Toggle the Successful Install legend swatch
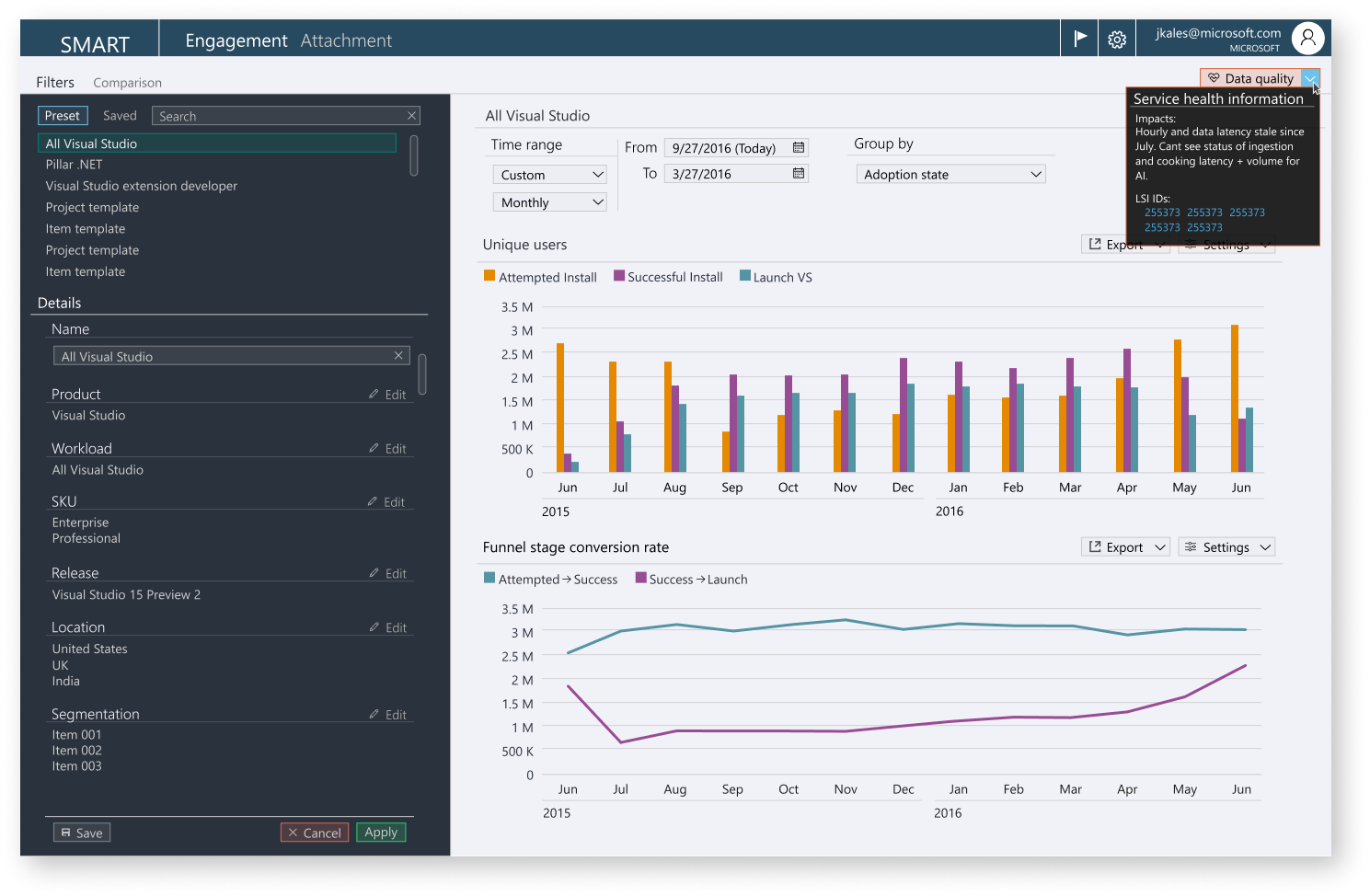 [619, 276]
